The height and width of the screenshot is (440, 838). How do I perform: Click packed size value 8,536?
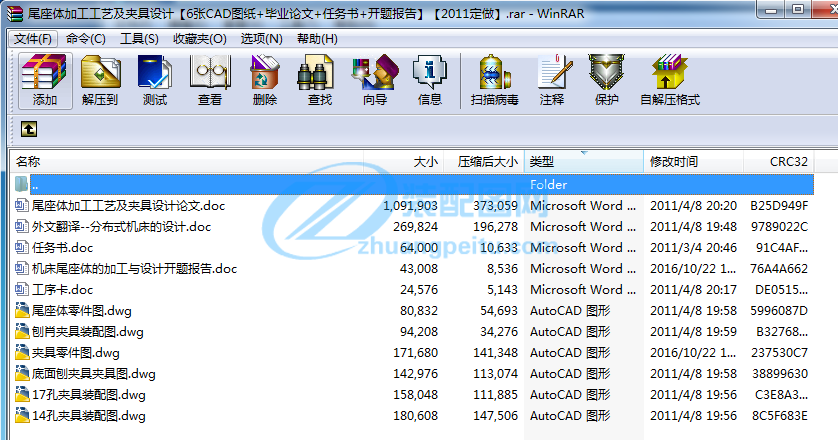click(502, 268)
